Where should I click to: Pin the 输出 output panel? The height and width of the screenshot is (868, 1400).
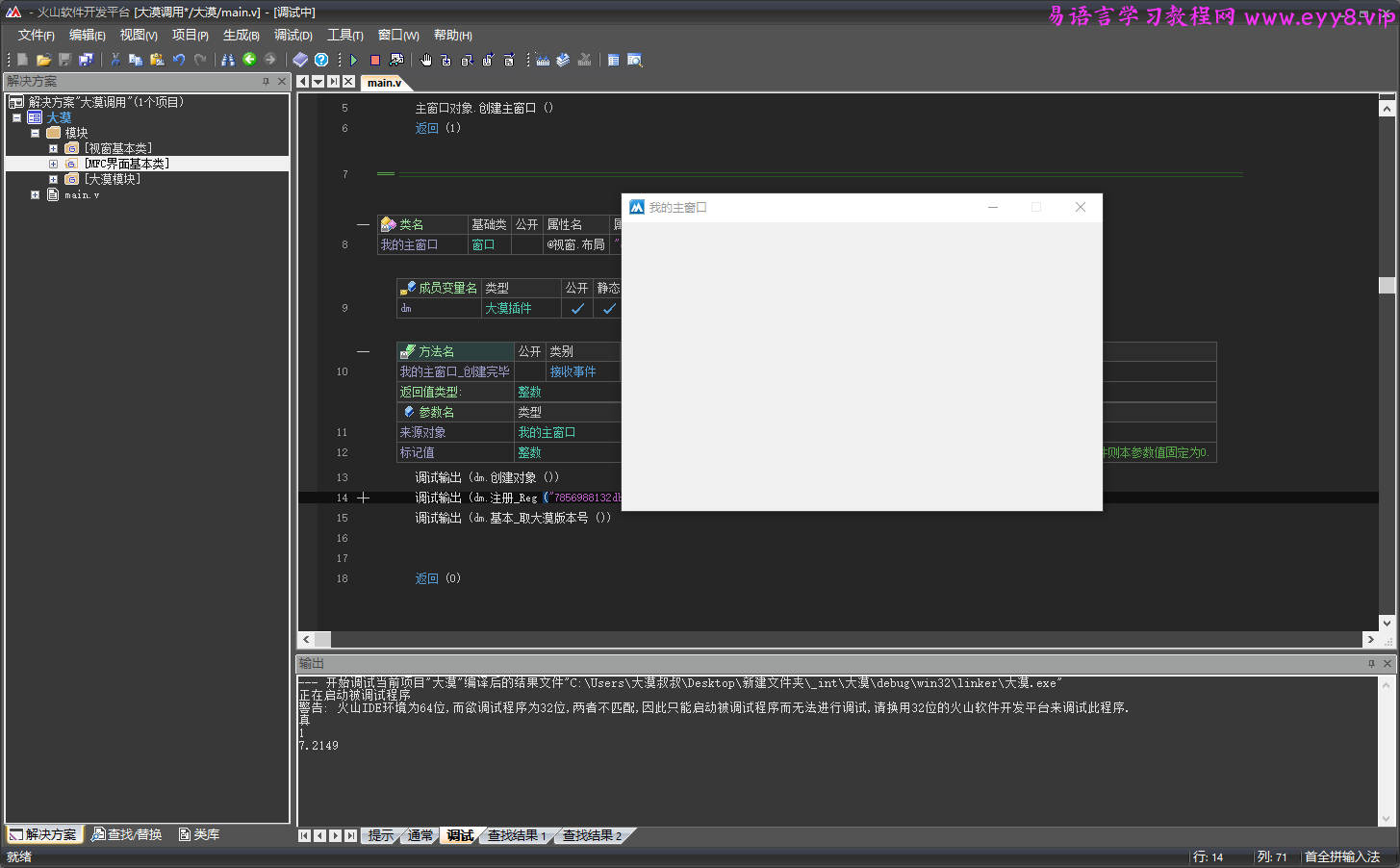pos(1371,664)
